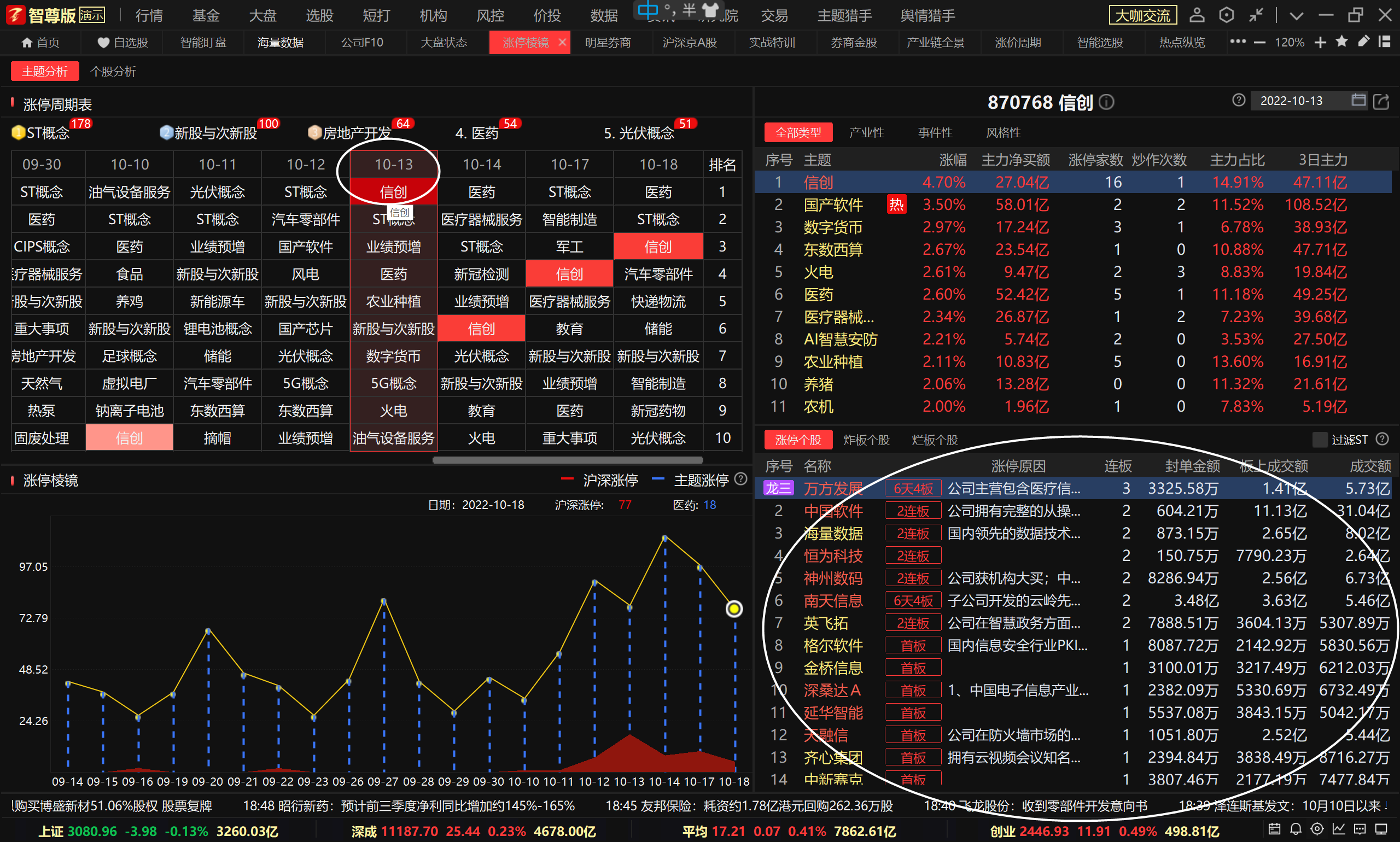The image size is (1400, 842).
Task: Increase zoom with the plus button
Action: 1320,43
